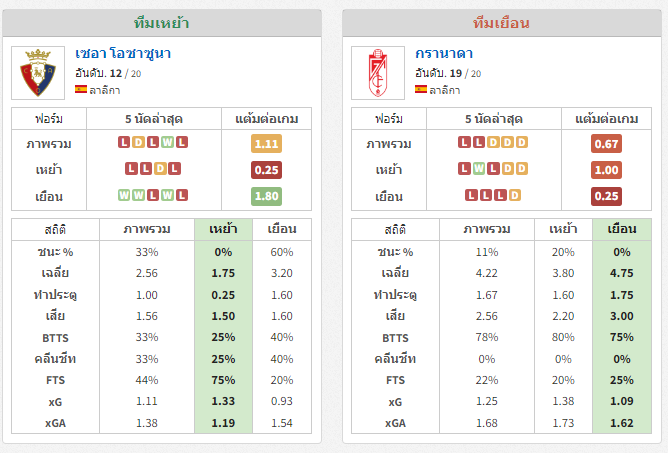668x453 pixels.
Task: Select the เยือน column tab in Osasuna stats
Action: (282, 229)
